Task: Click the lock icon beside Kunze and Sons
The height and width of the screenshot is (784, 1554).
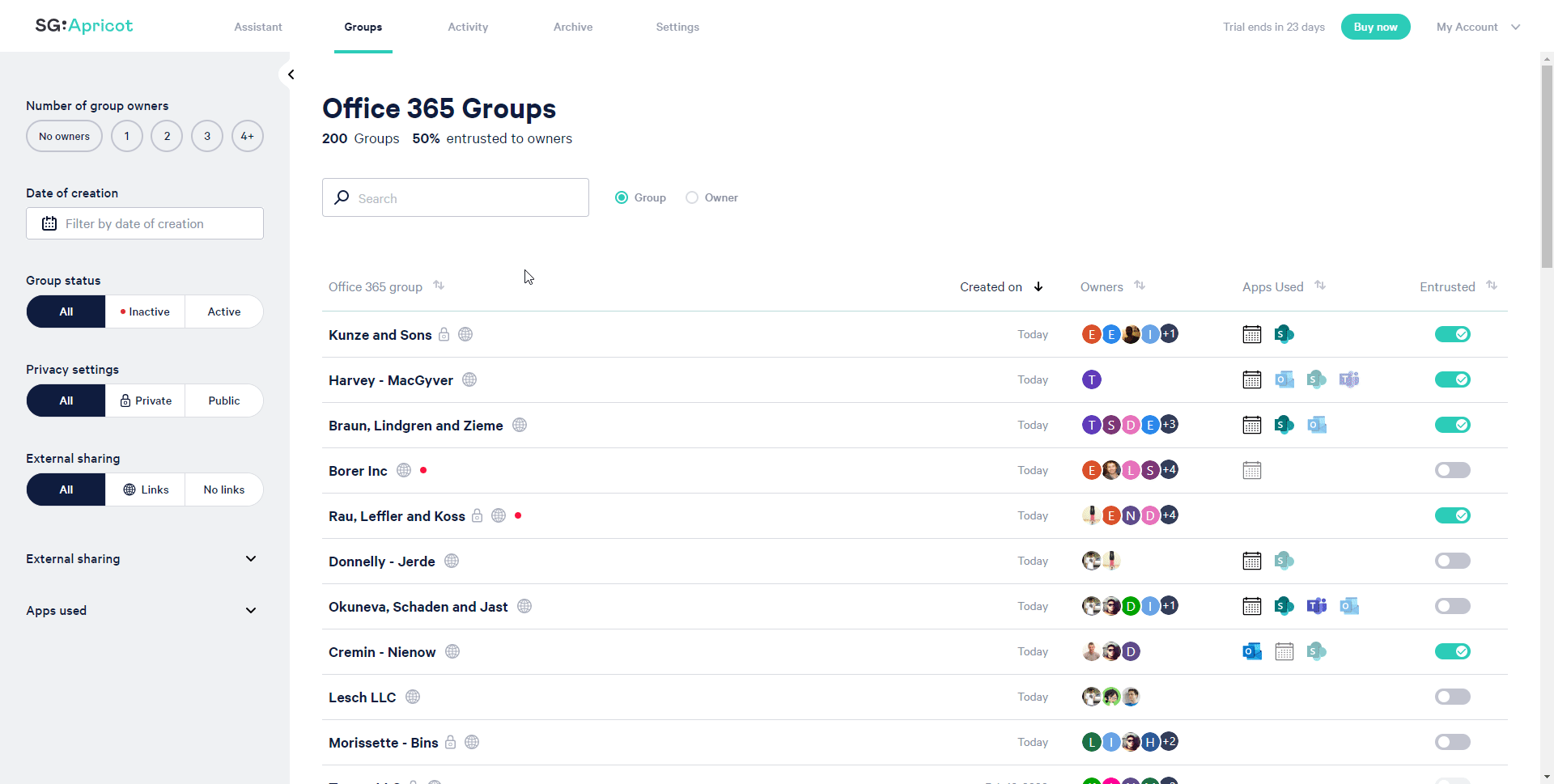Action: click(x=444, y=334)
